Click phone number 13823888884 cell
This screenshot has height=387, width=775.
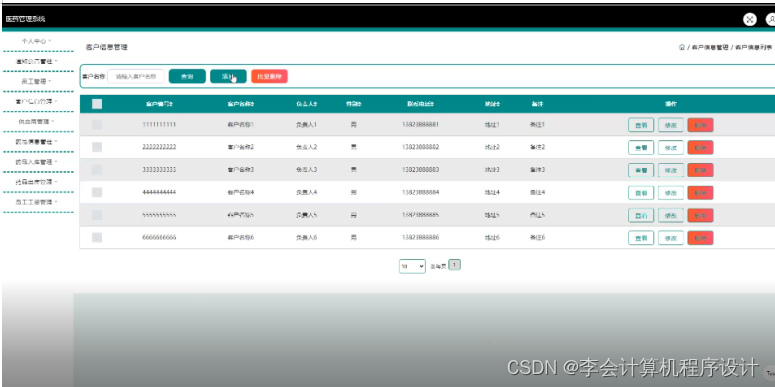[421, 192]
